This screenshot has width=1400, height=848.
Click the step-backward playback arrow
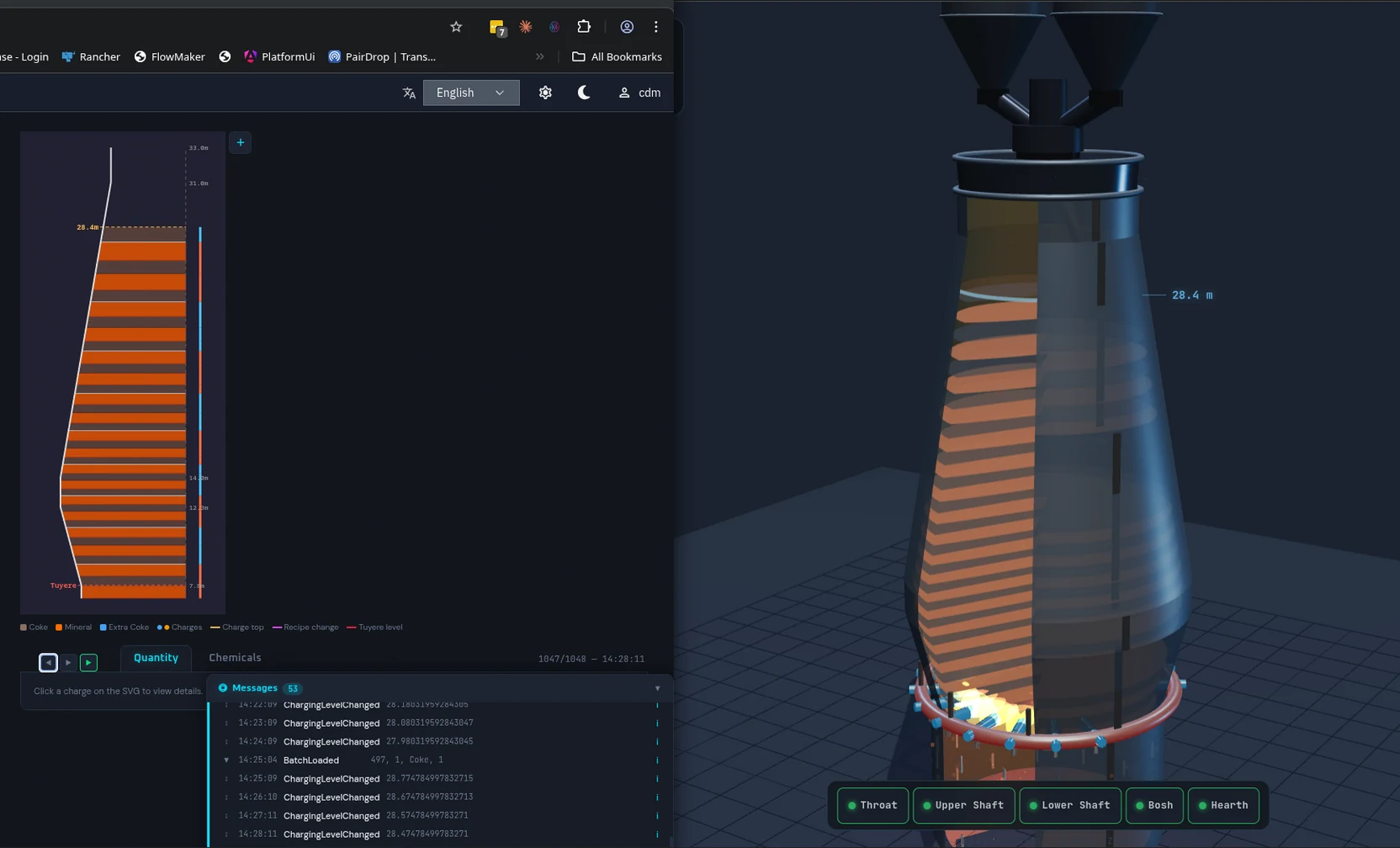48,662
